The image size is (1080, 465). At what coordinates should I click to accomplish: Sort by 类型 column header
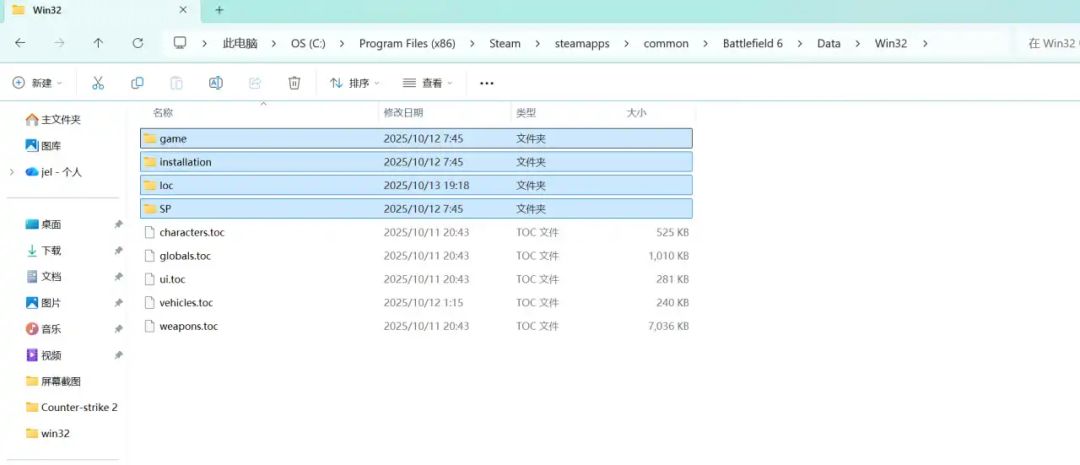(526, 112)
